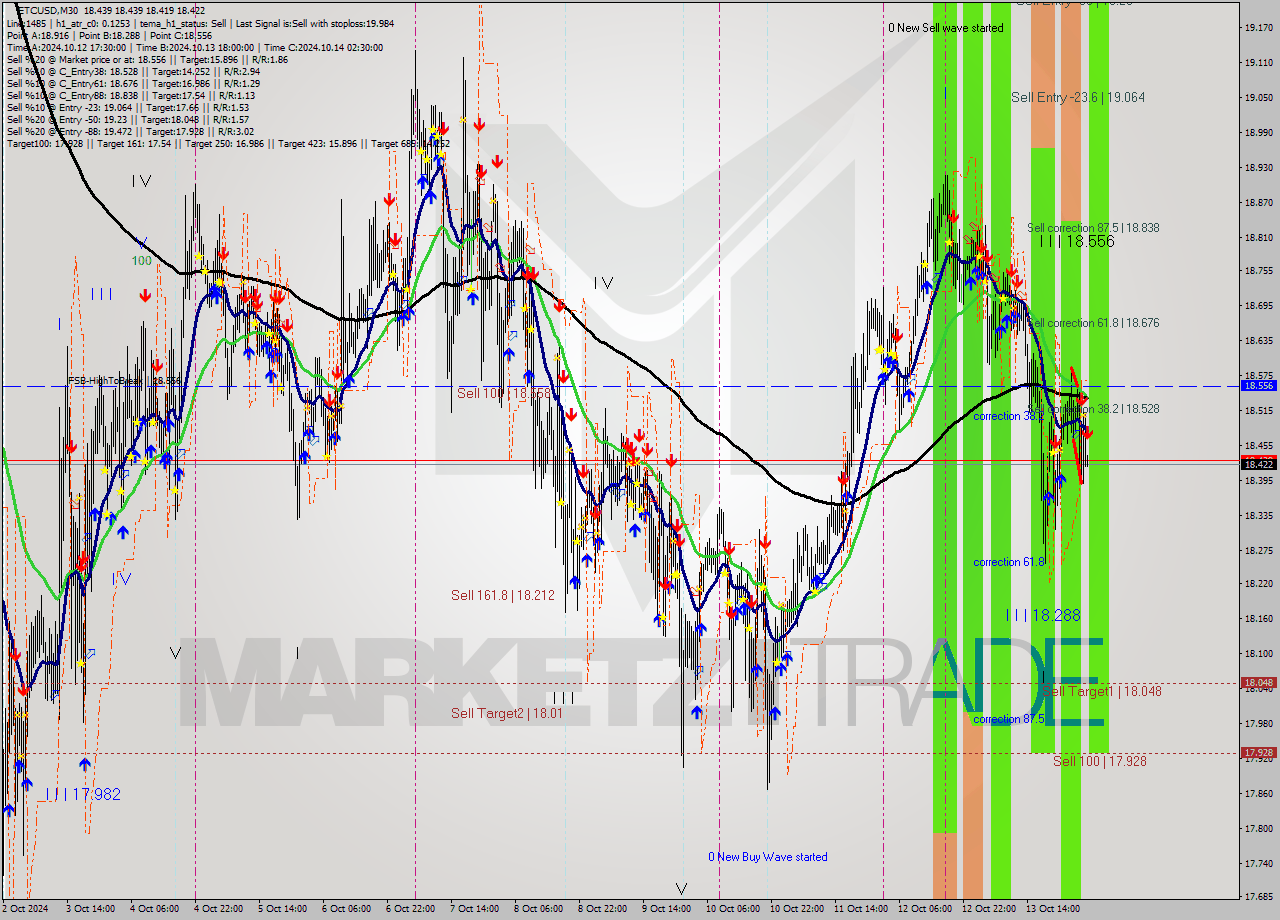Click the red 17.928 price tag on axis
Image resolution: width=1280 pixels, height=920 pixels.
point(1258,752)
